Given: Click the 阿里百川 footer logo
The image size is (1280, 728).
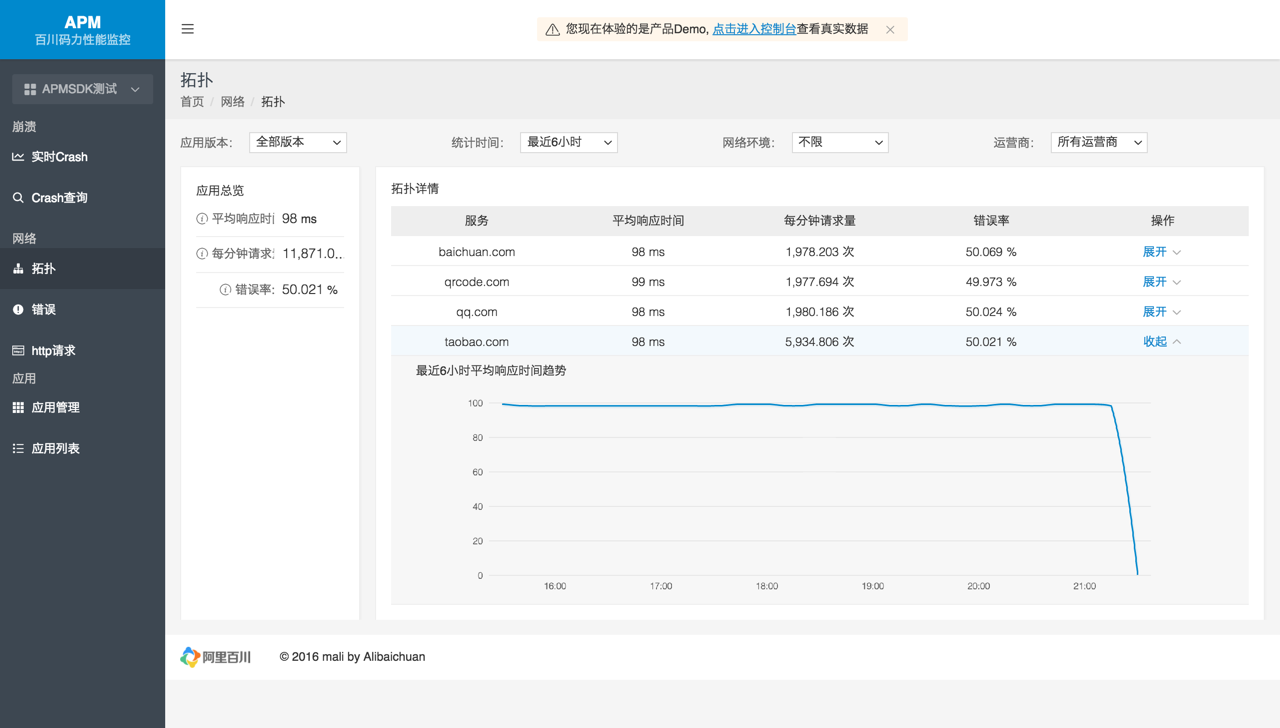Looking at the screenshot, I should tap(216, 657).
